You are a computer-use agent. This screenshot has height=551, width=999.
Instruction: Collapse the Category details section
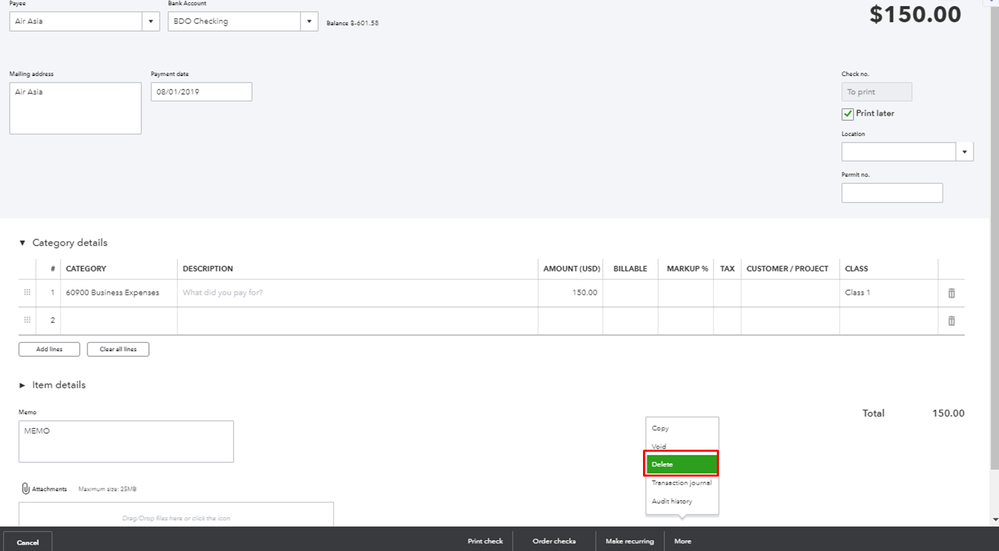pos(22,243)
